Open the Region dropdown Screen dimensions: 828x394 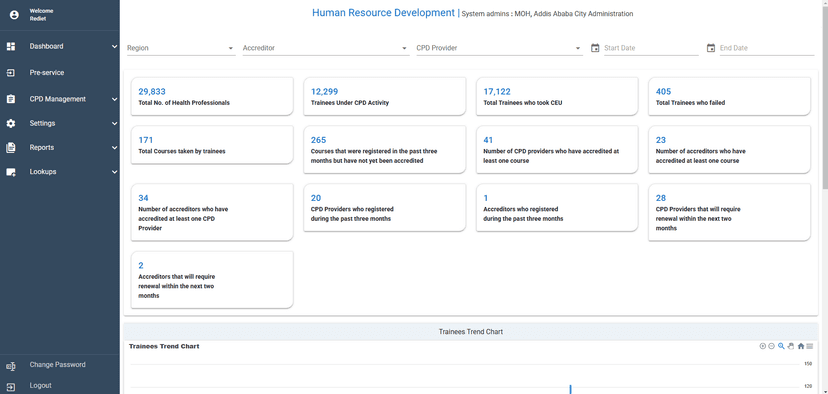pos(181,48)
